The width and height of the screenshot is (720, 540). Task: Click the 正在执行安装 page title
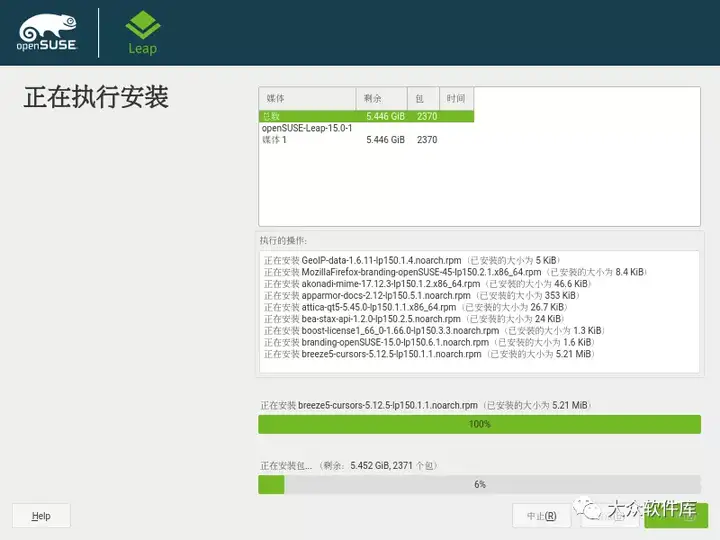pyautogui.click(x=96, y=97)
